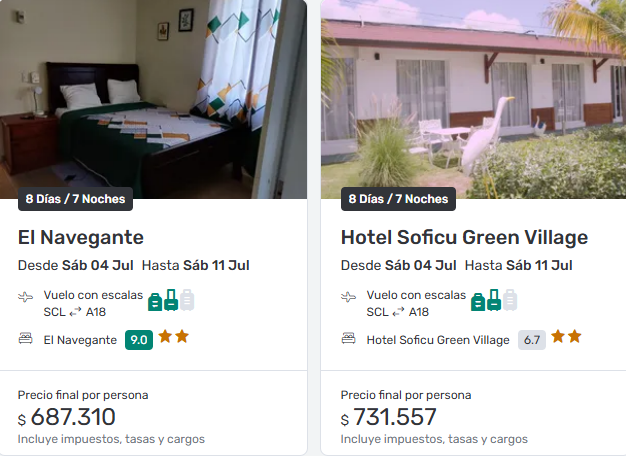626x456 pixels.
Task: Open the El Navegante package title
Action: (x=81, y=237)
